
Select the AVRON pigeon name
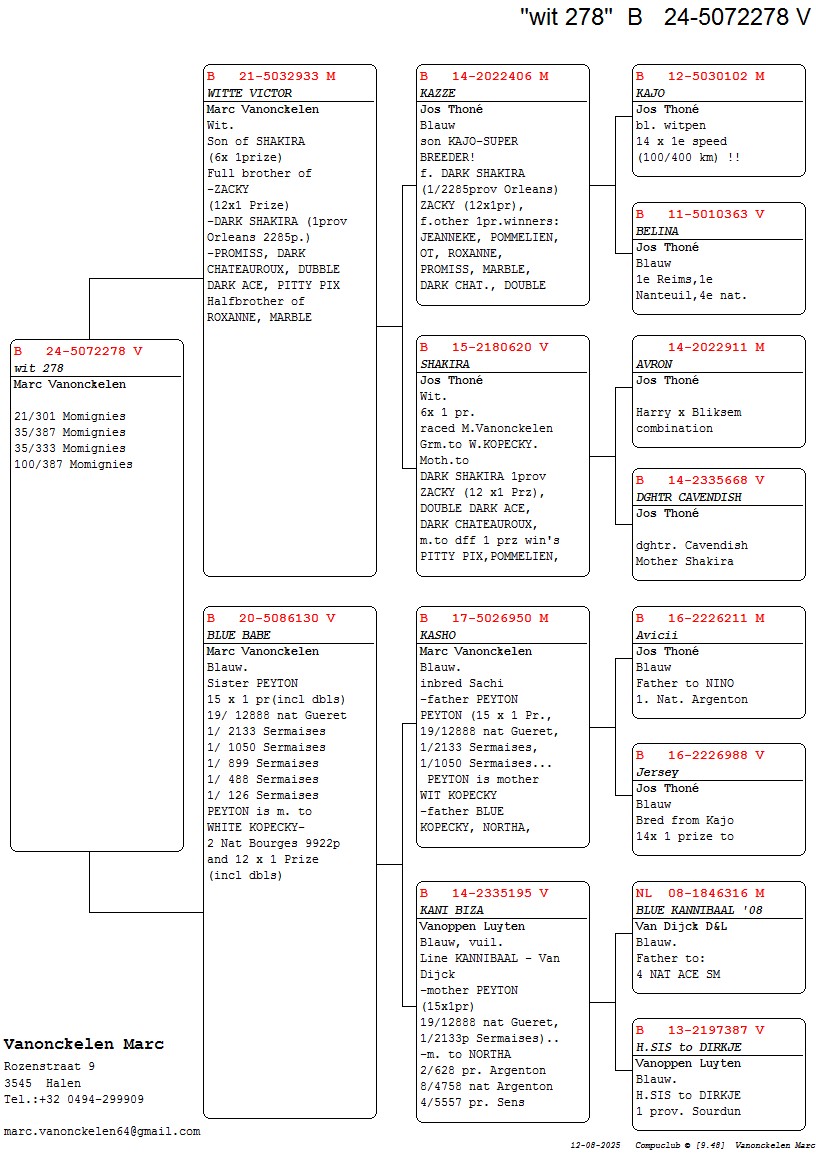tap(654, 364)
